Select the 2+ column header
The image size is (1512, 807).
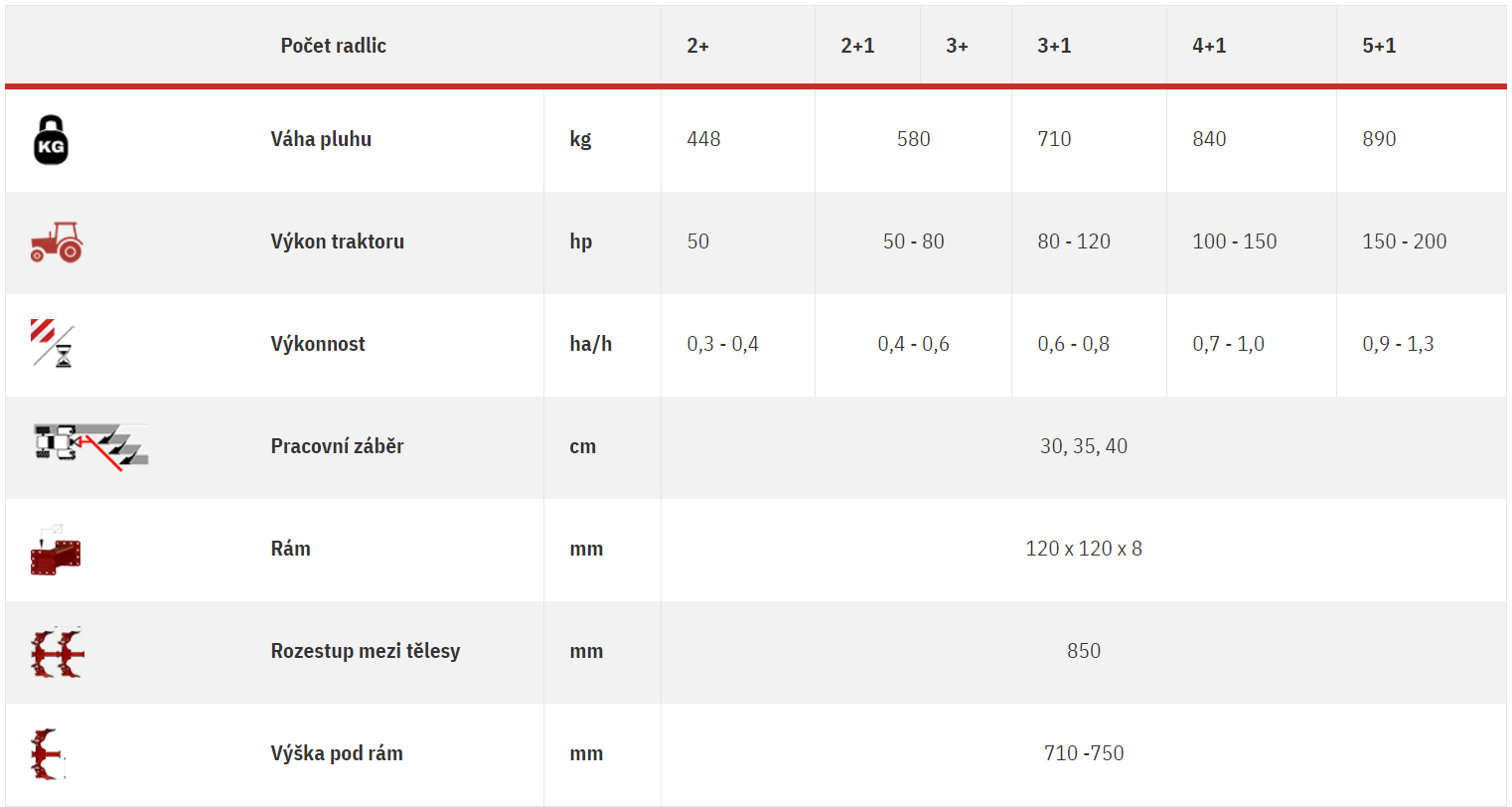(698, 46)
